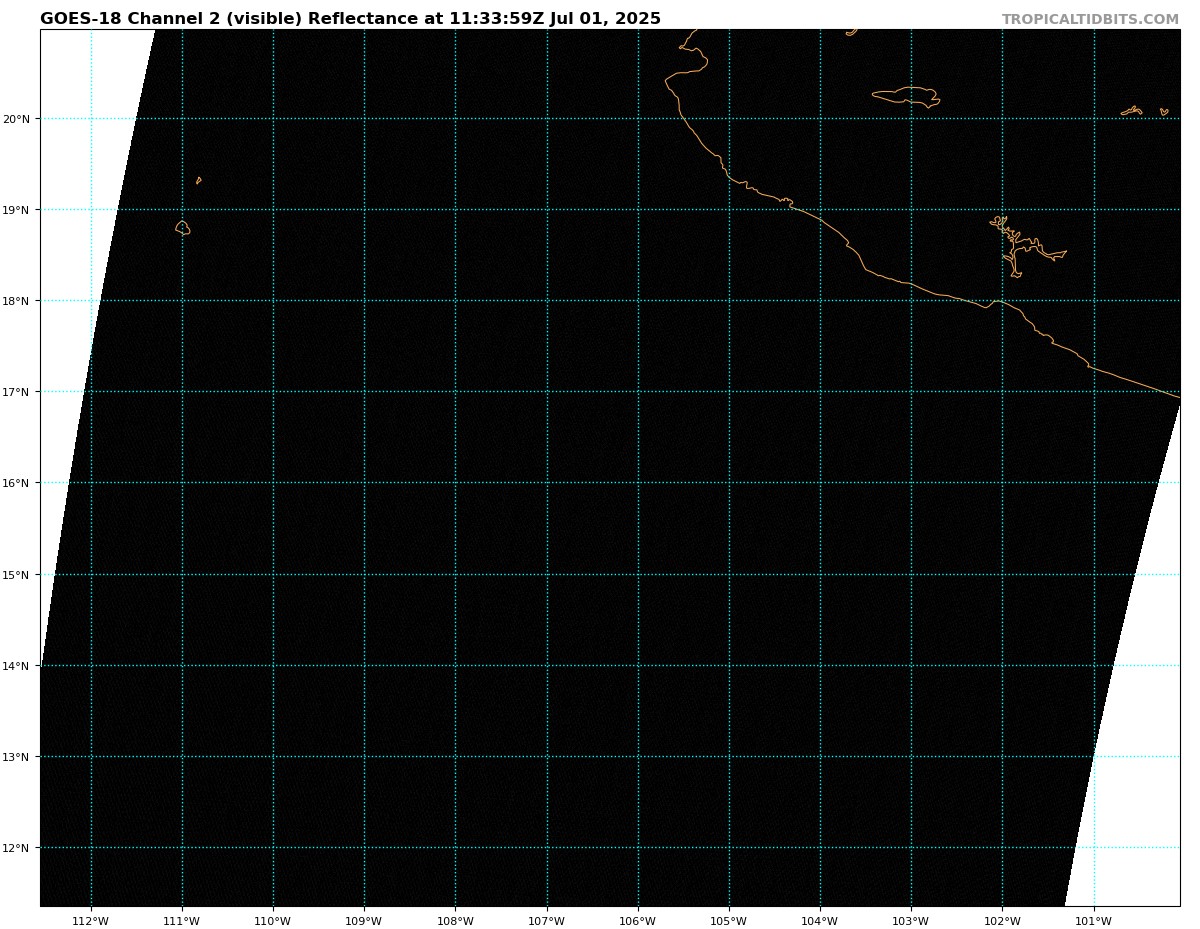Click the 14°N latitude label
The width and height of the screenshot is (1200, 929).
(x=16, y=666)
